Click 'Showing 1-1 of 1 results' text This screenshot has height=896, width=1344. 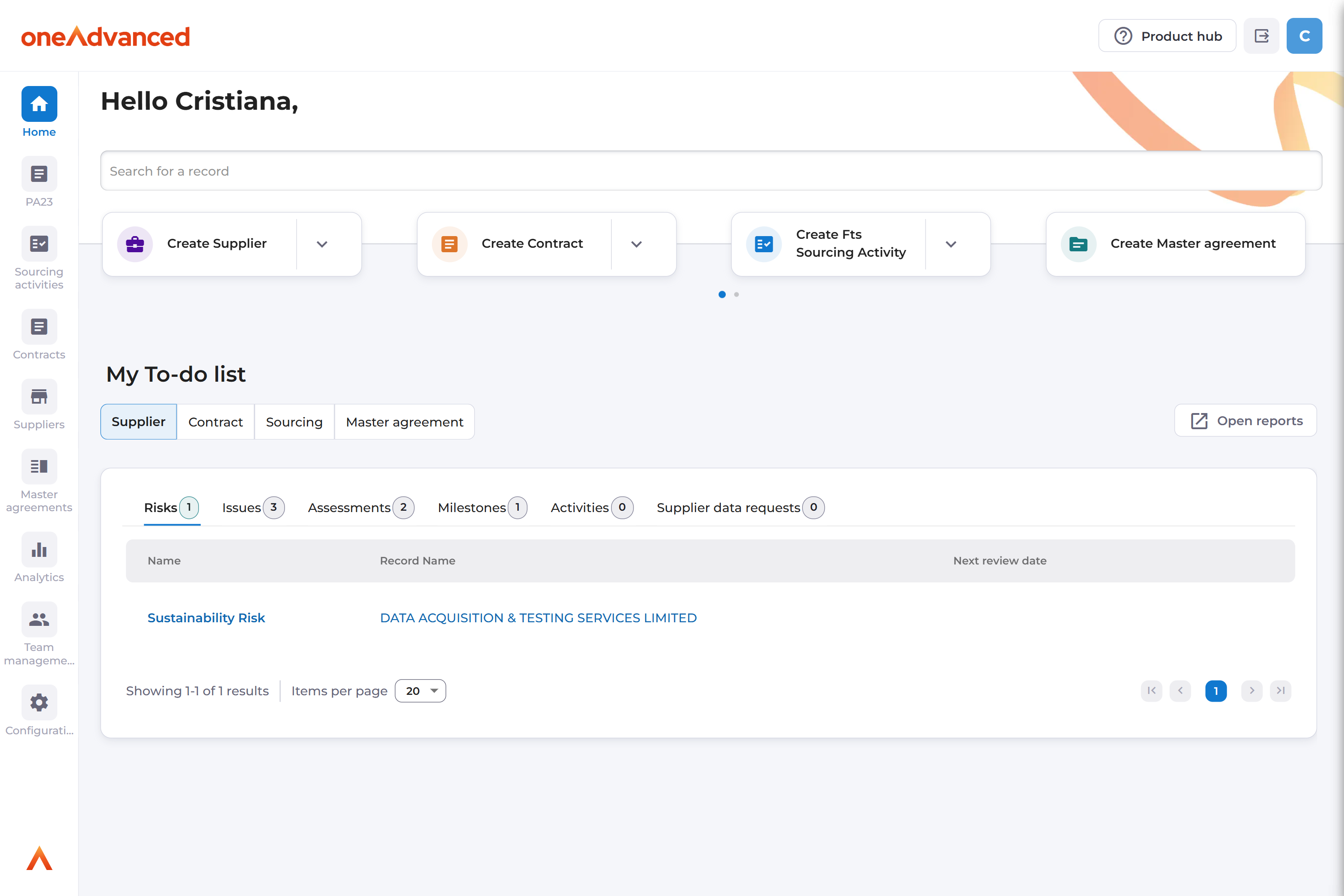tap(197, 691)
